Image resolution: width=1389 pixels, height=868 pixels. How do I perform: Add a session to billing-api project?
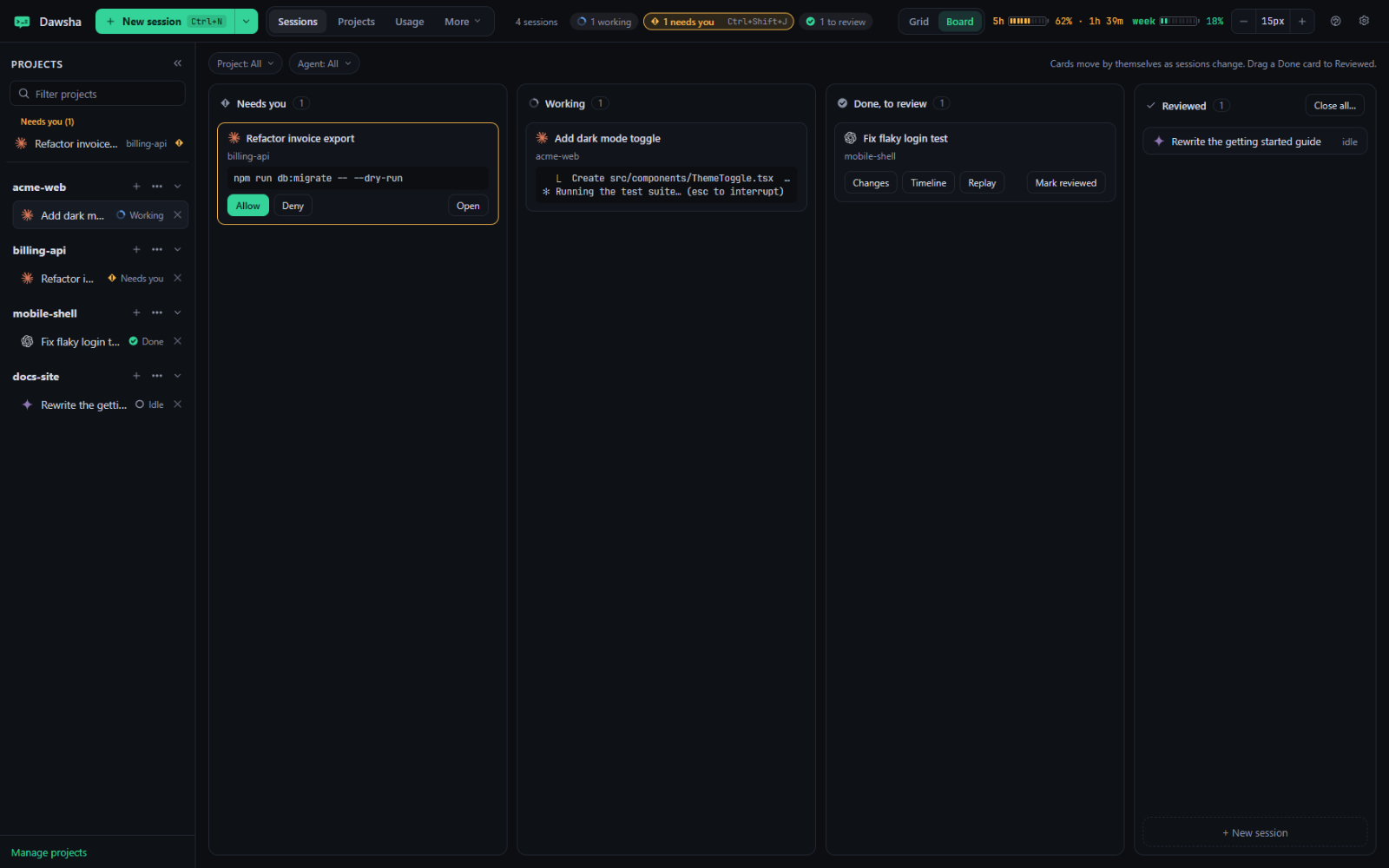point(136,250)
